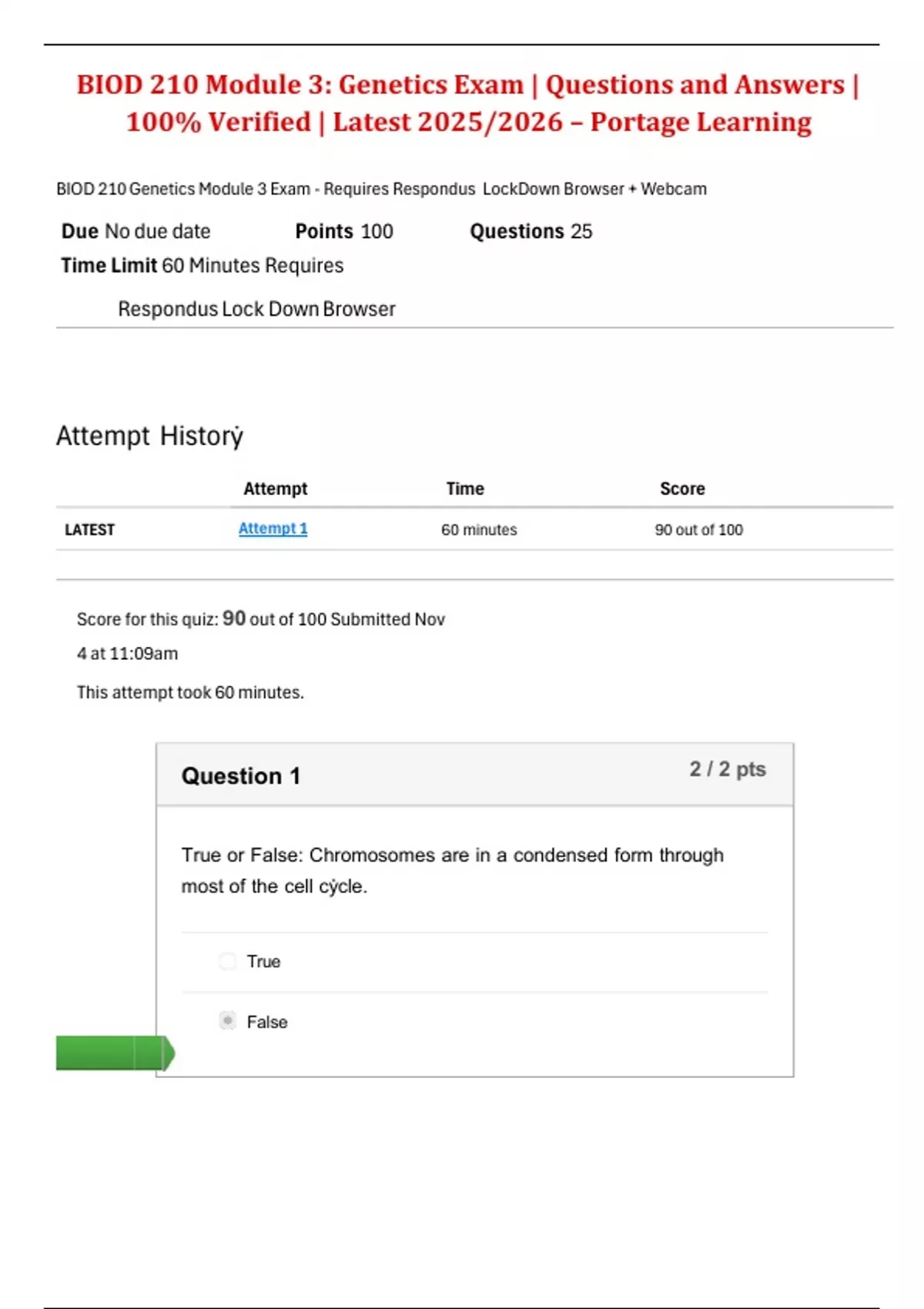Click the Question 1 header
The width and height of the screenshot is (924, 1309).
click(241, 775)
